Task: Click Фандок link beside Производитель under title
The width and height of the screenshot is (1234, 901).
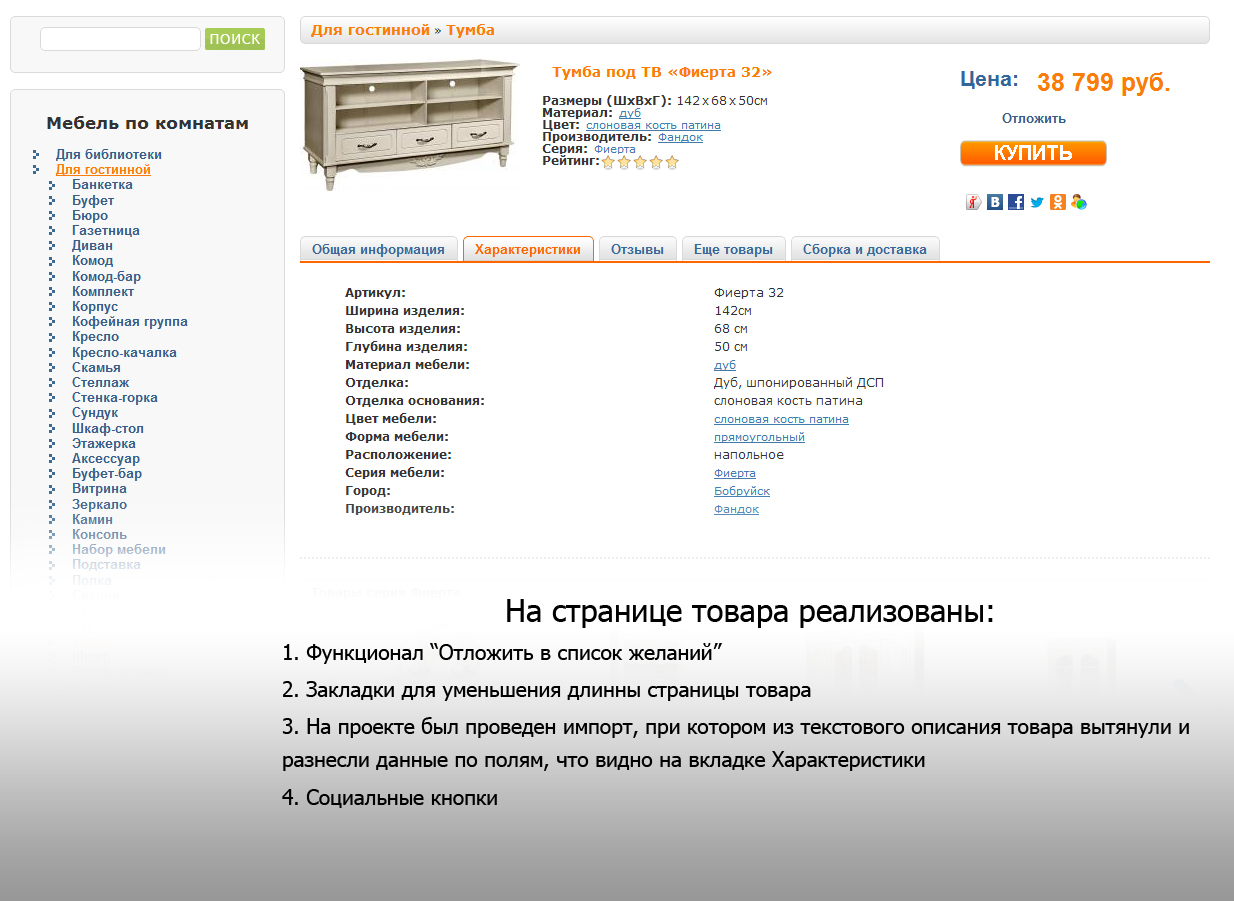Action: coord(680,137)
